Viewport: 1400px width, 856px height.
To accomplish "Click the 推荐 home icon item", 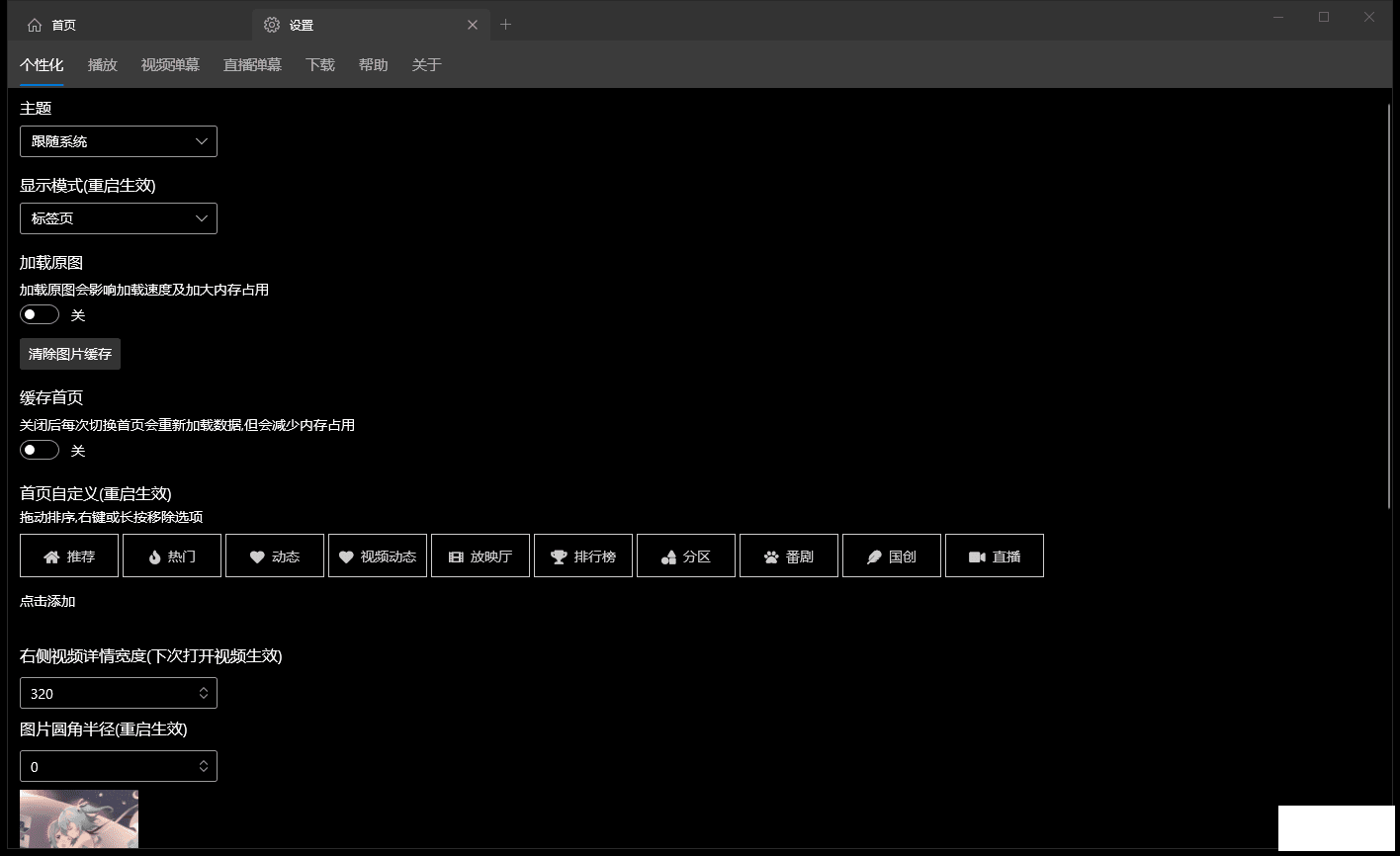I will [x=69, y=556].
